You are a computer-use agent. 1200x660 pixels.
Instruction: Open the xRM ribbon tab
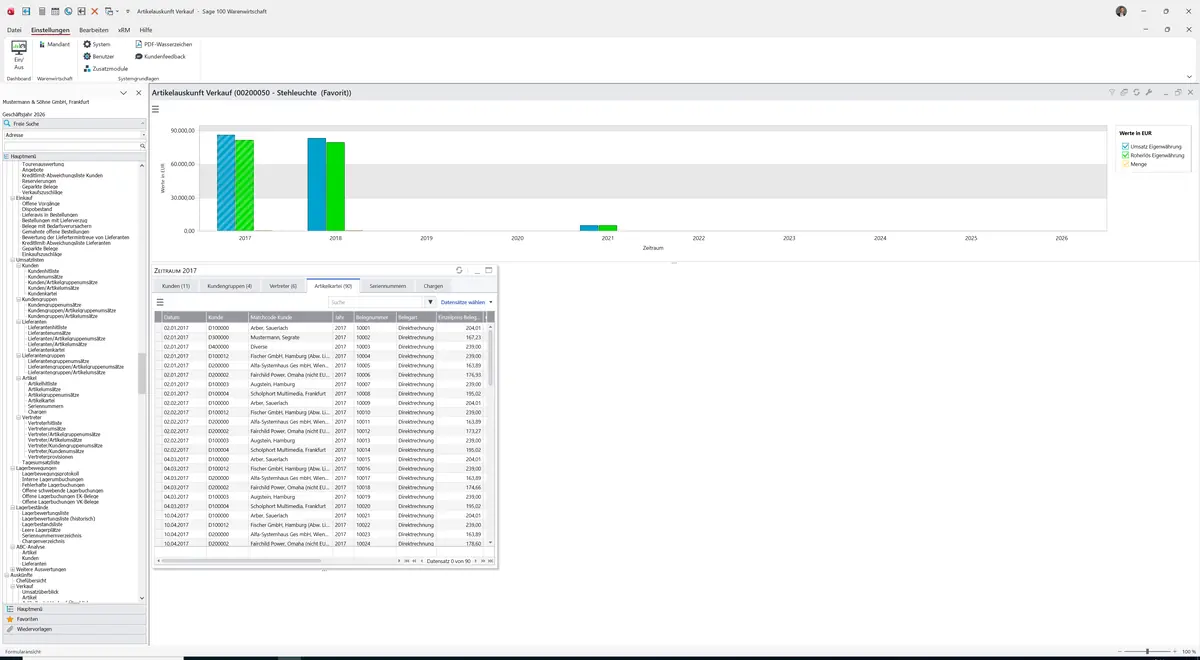[x=124, y=30]
